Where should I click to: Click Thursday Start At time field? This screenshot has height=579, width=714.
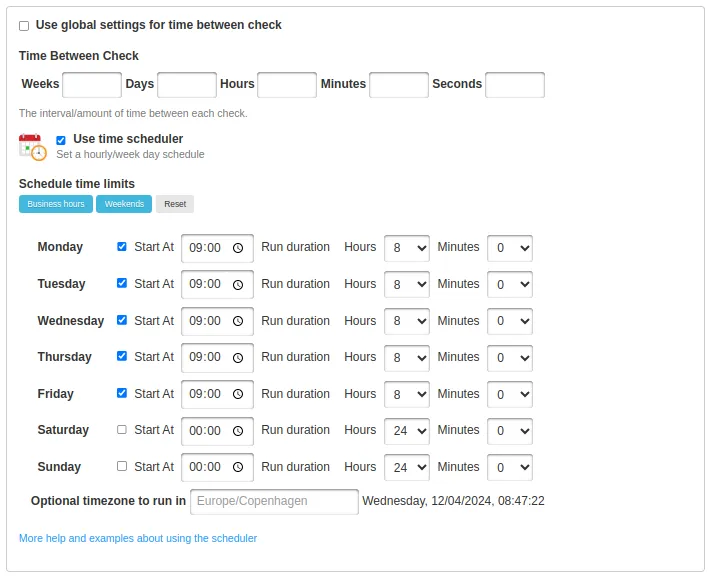click(217, 358)
